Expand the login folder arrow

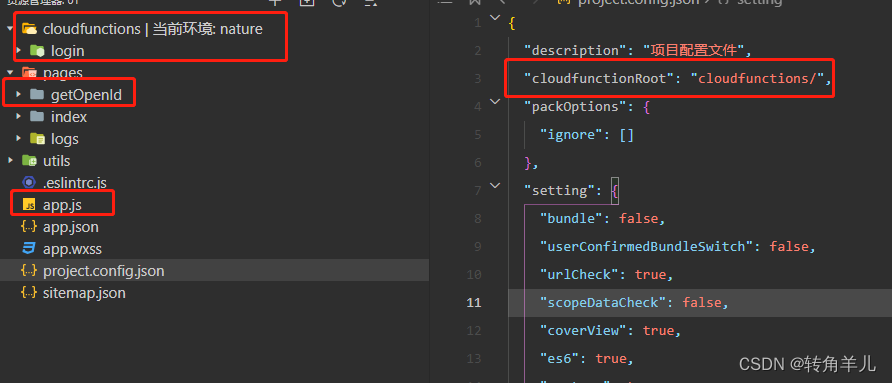[x=19, y=50]
